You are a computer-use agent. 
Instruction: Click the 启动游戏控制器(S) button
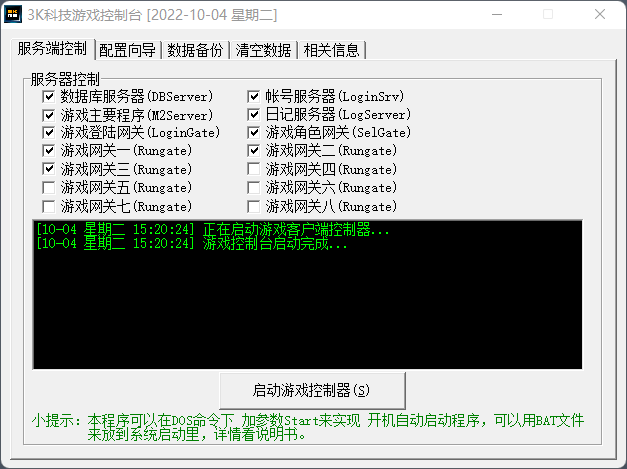312,391
